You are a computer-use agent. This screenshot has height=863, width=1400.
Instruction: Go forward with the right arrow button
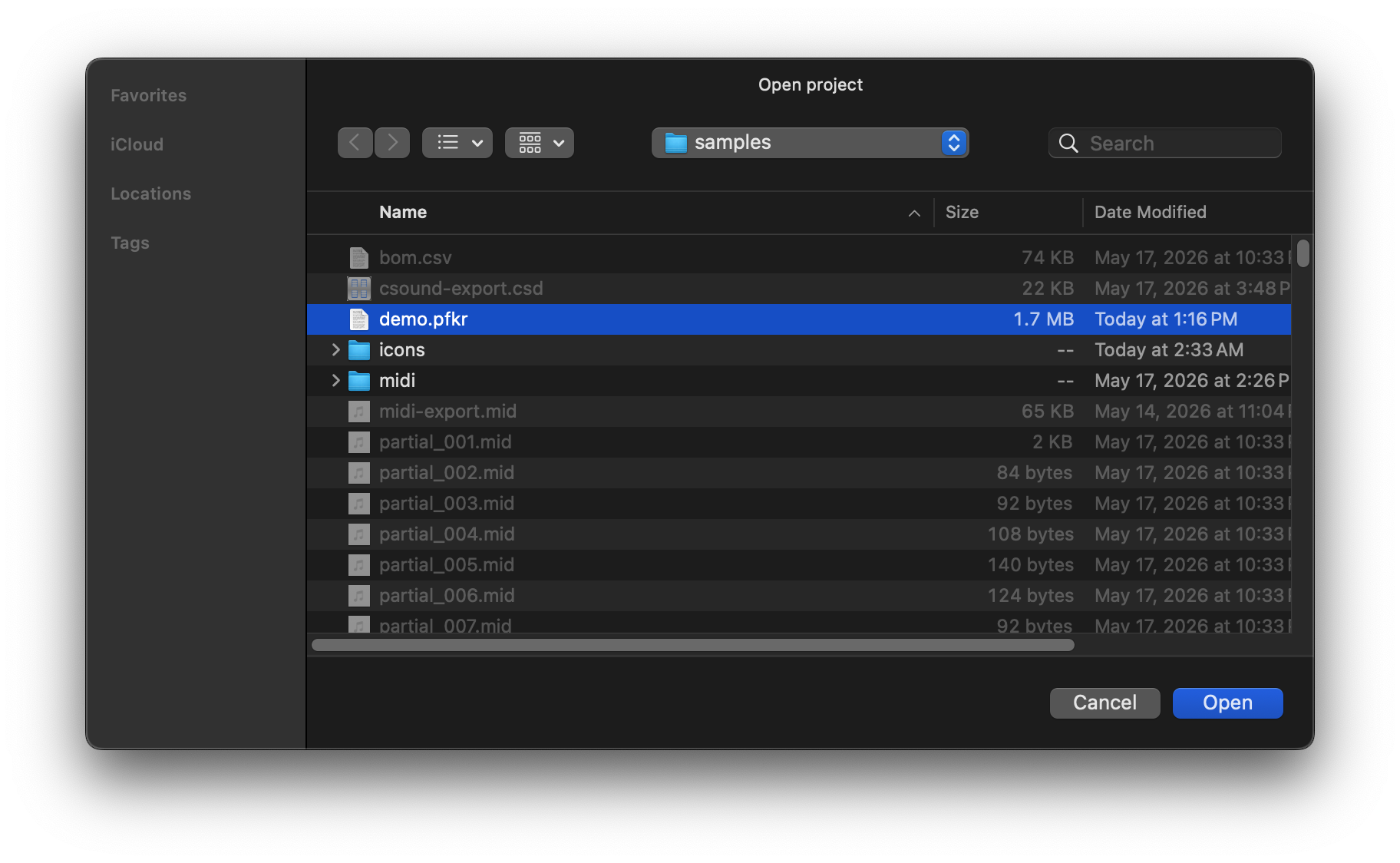(392, 143)
